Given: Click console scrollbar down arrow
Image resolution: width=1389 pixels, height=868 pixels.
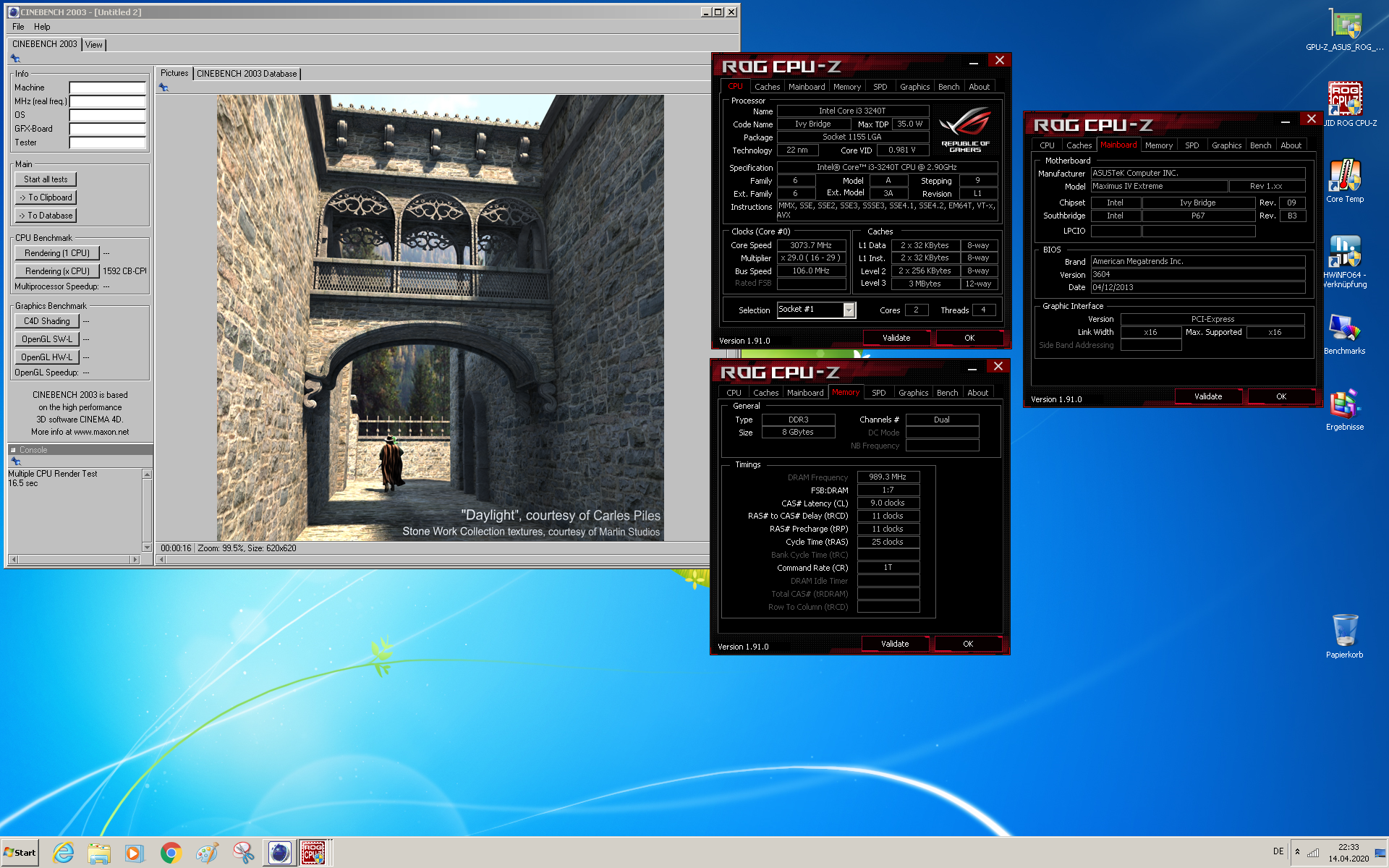Looking at the screenshot, I should click(148, 548).
